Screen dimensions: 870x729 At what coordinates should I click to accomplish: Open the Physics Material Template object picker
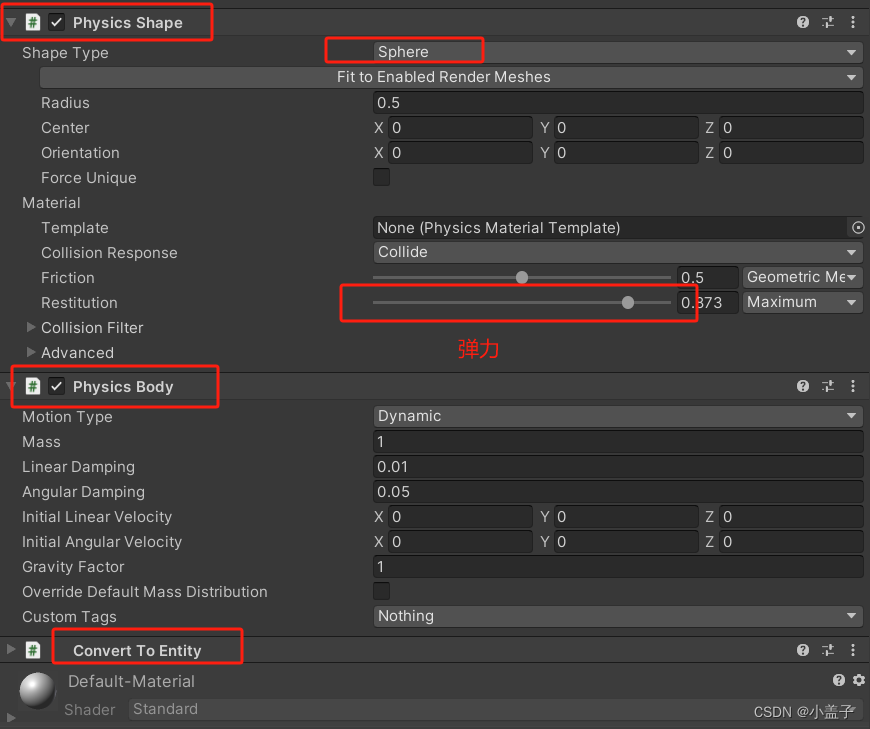pos(858,227)
